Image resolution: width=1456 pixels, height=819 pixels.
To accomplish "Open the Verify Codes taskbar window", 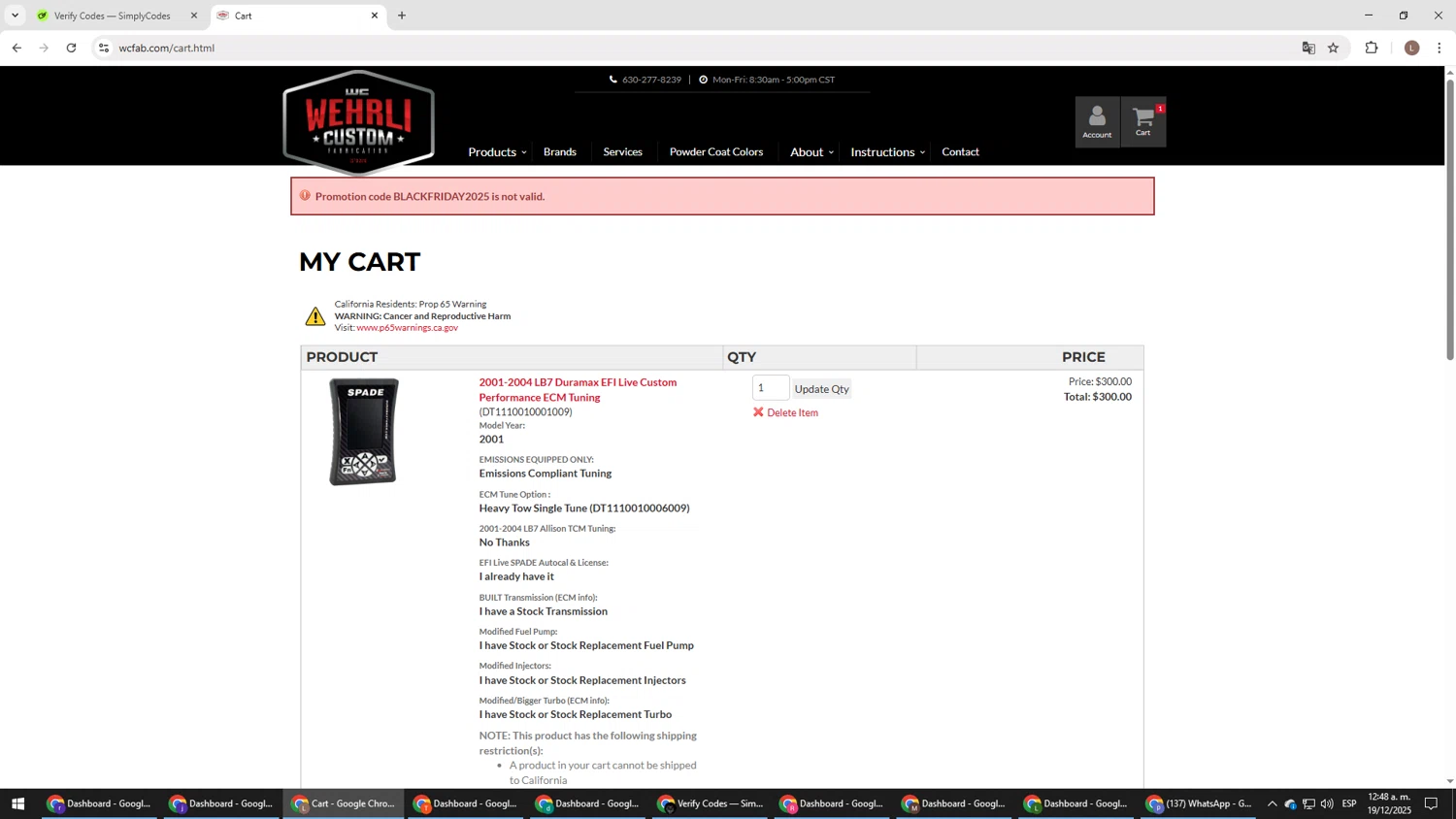I will coord(711,803).
